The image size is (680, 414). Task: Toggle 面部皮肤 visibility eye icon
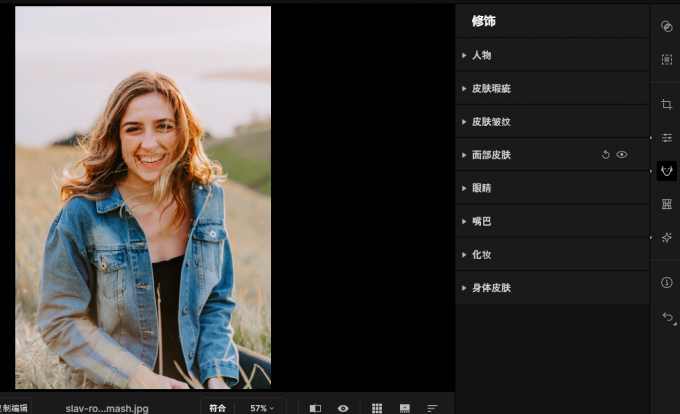(621, 155)
